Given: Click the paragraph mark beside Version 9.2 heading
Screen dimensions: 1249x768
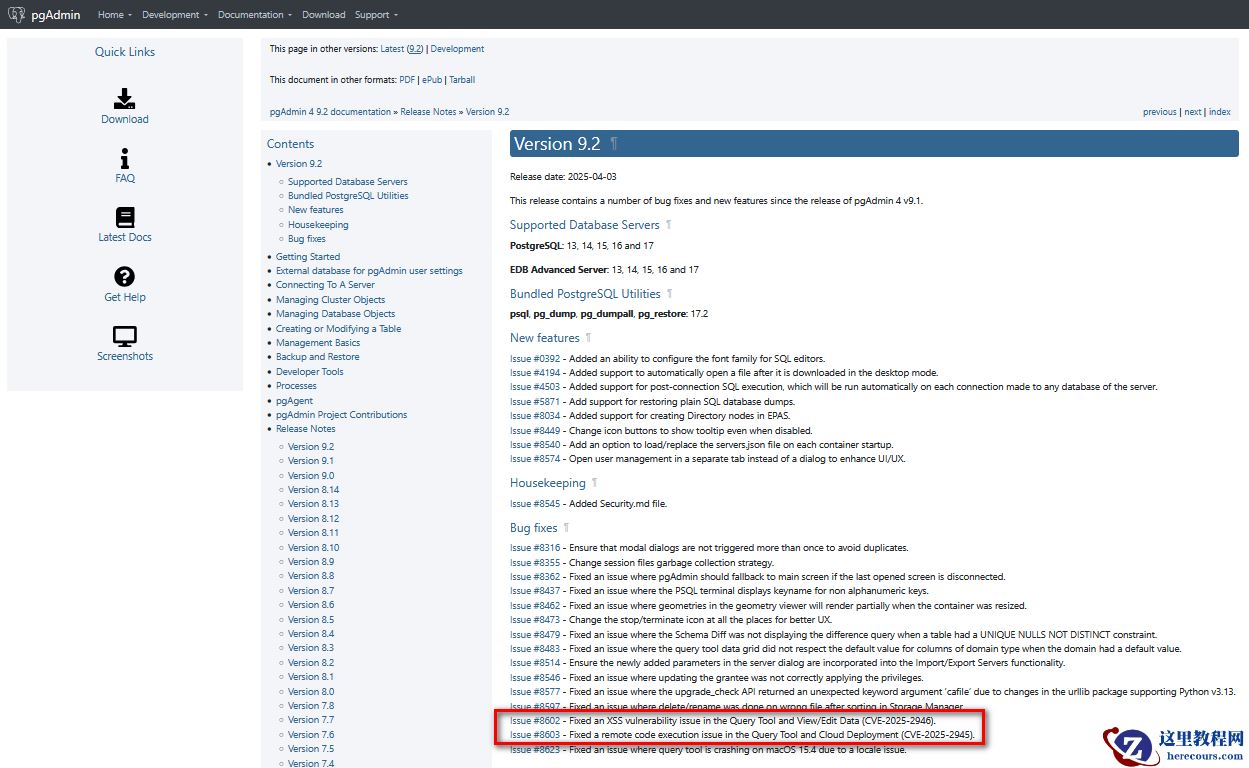Looking at the screenshot, I should coord(614,144).
